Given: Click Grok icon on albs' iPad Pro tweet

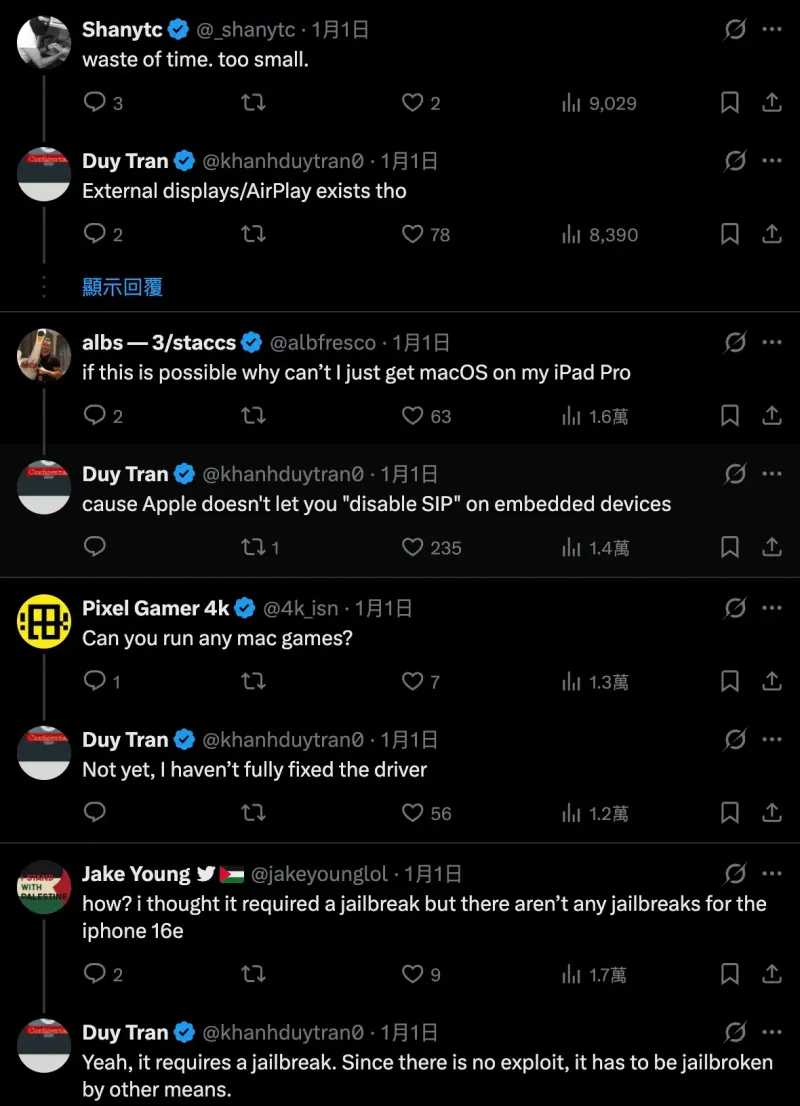Looking at the screenshot, I should point(735,343).
